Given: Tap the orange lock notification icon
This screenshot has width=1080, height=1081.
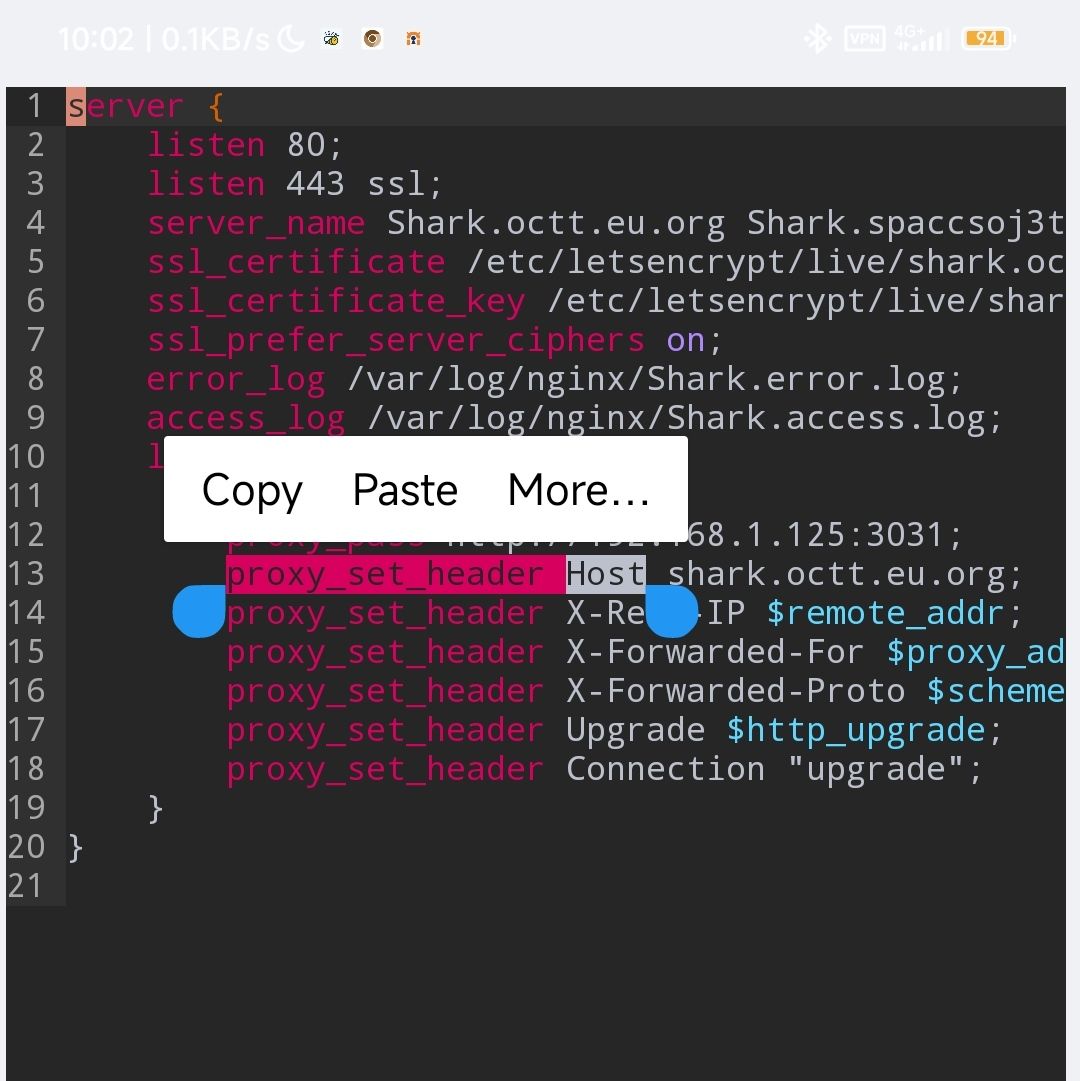Looking at the screenshot, I should click(412, 38).
